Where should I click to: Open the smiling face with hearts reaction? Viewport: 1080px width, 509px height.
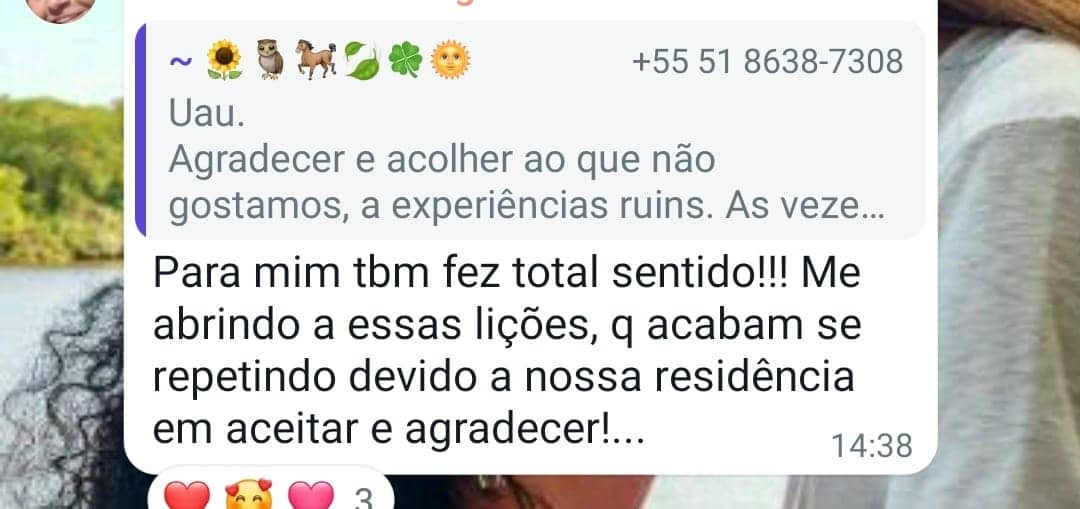(x=249, y=495)
